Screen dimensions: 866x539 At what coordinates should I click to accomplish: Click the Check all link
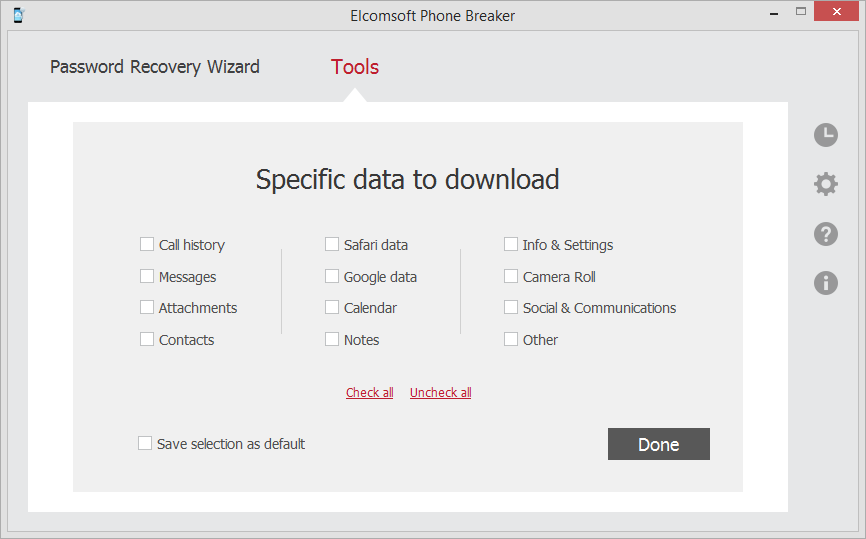coord(370,393)
